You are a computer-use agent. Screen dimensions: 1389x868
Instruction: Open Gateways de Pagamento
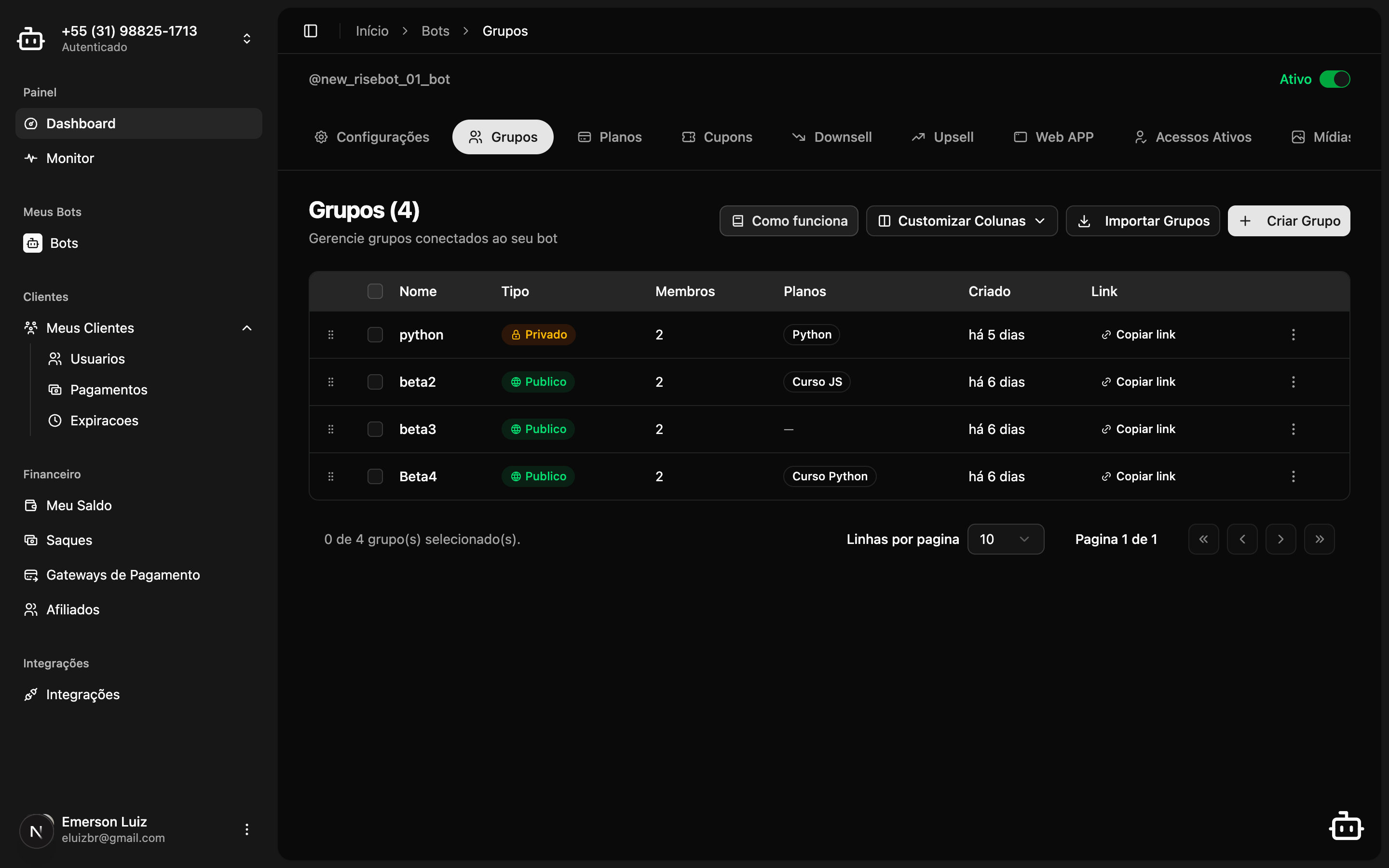(x=139, y=575)
